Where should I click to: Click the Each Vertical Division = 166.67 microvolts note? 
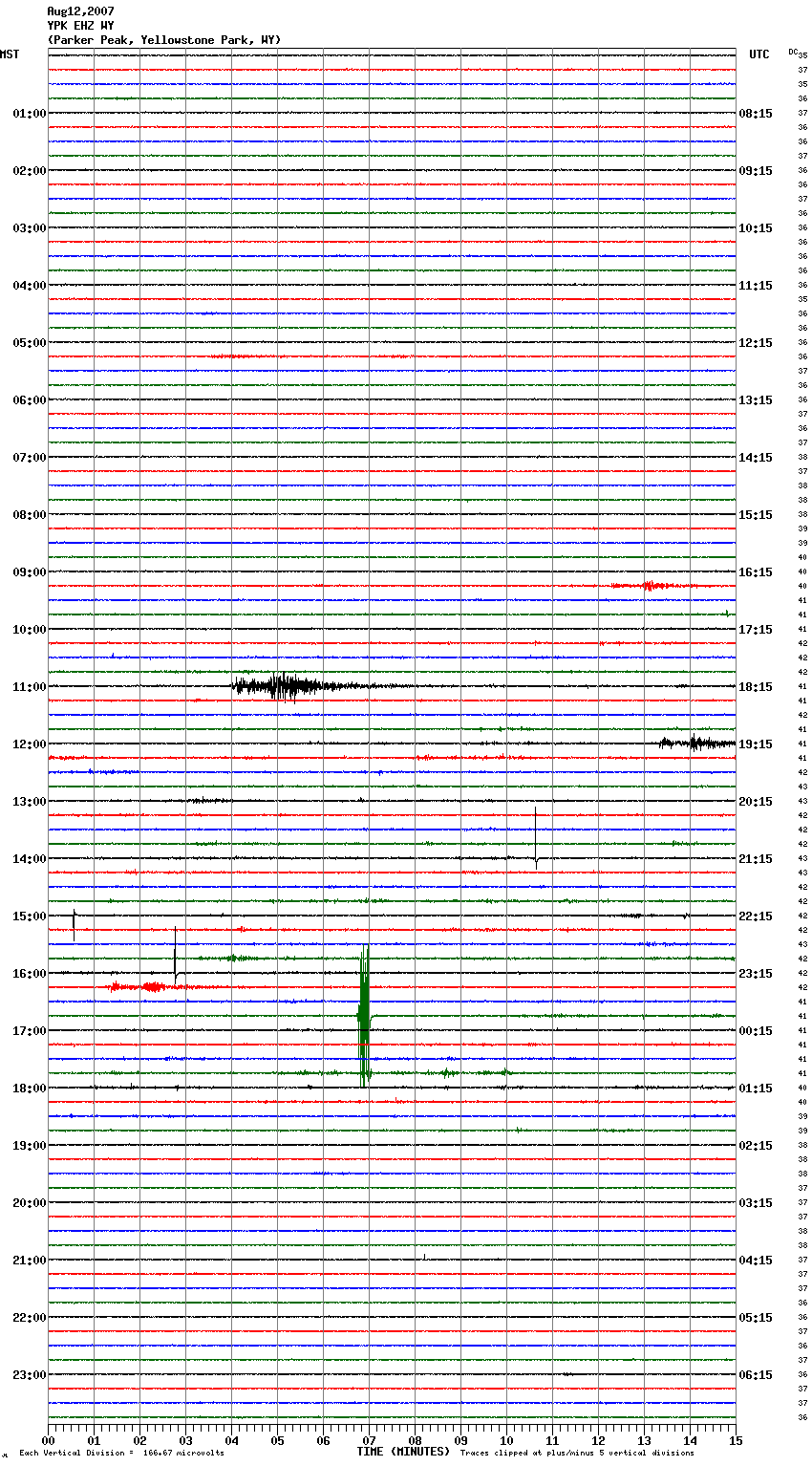pos(122,1454)
